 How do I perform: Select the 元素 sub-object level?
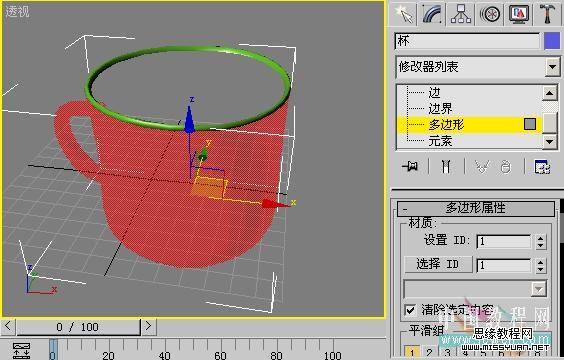pos(440,141)
